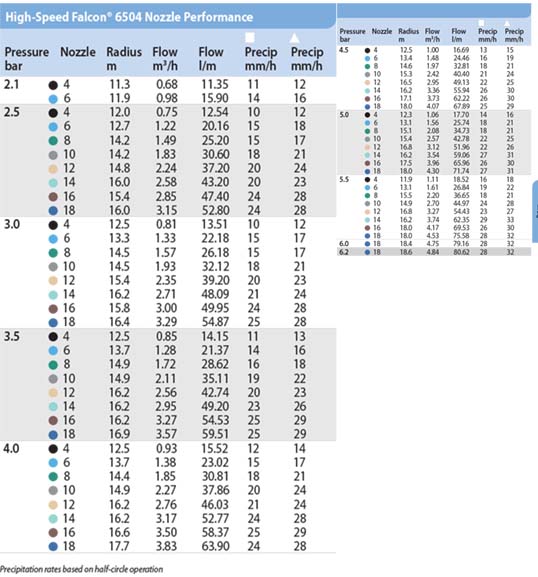The height and width of the screenshot is (577, 538).
Task: Click the 6.2 bar row in right table
Action: click(434, 252)
